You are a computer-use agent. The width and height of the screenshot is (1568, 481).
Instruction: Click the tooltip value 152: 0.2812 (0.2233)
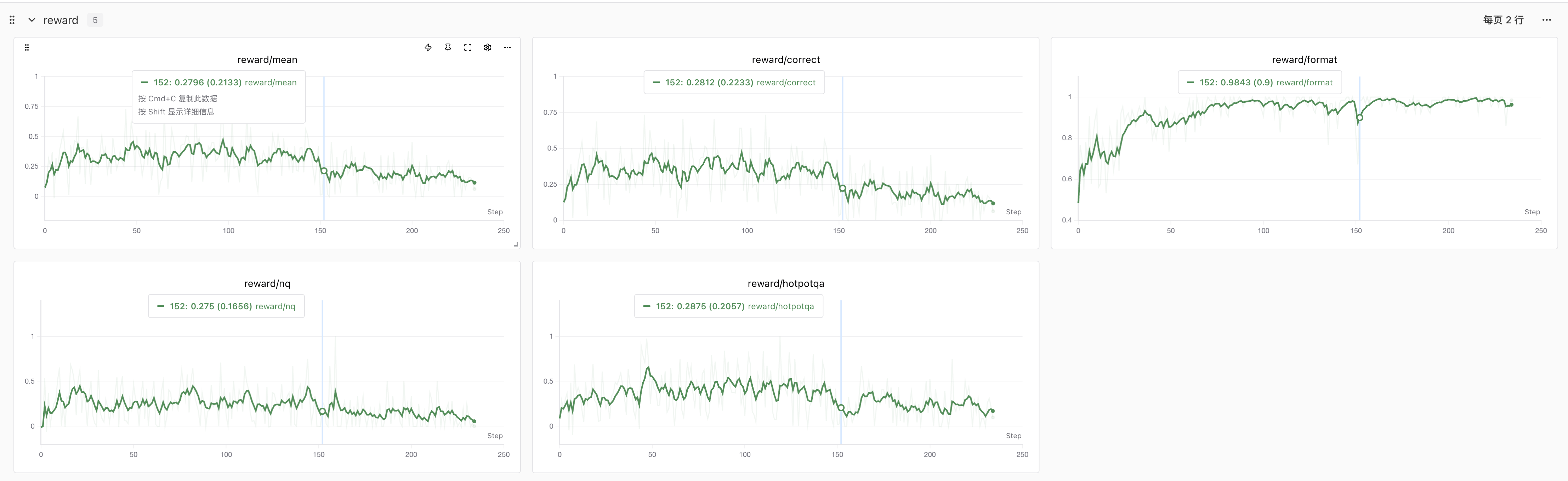pyautogui.click(x=709, y=82)
